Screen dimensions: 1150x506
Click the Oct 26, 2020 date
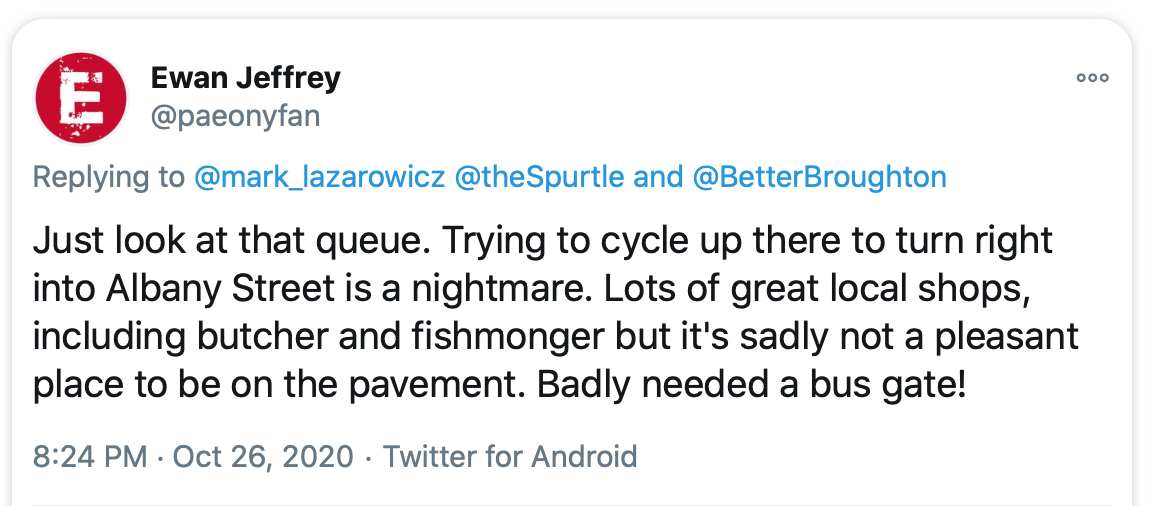pyautogui.click(x=263, y=456)
